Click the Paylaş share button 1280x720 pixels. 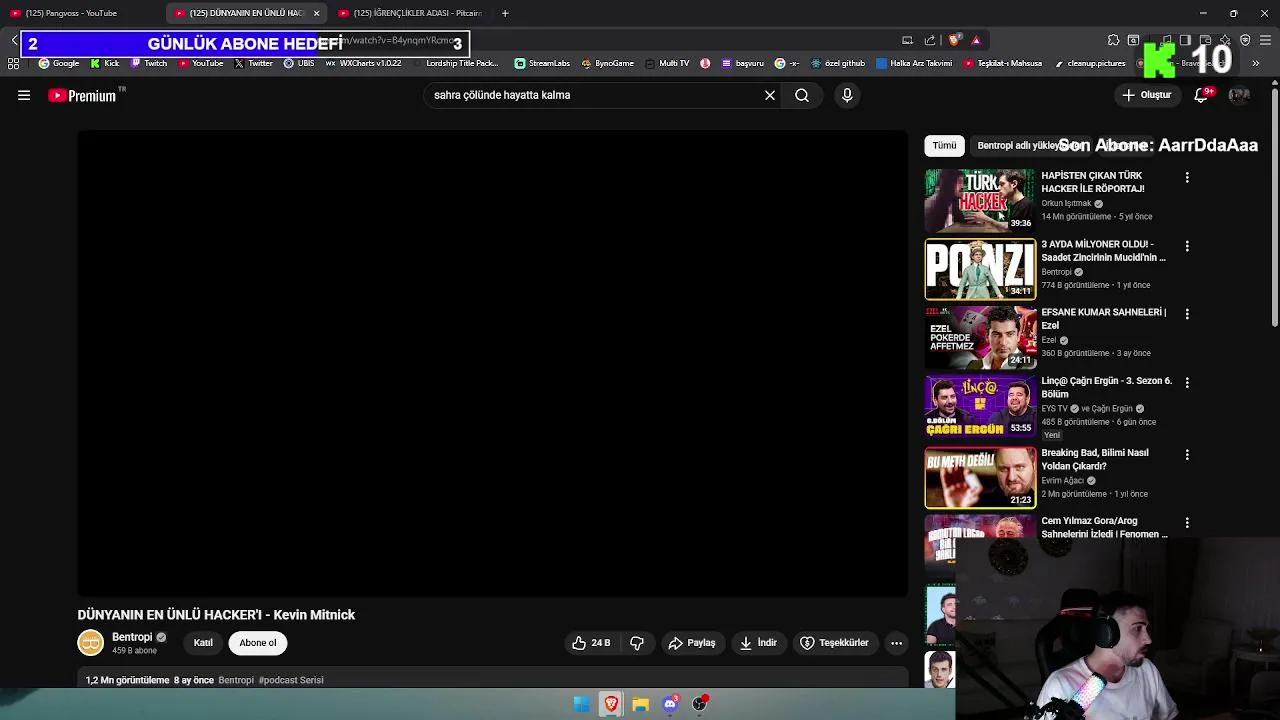click(692, 643)
